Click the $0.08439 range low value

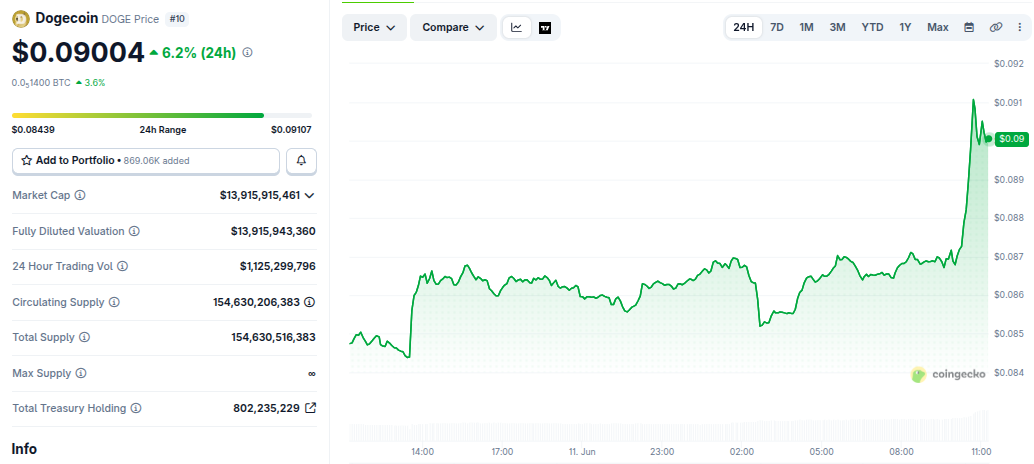tap(33, 130)
